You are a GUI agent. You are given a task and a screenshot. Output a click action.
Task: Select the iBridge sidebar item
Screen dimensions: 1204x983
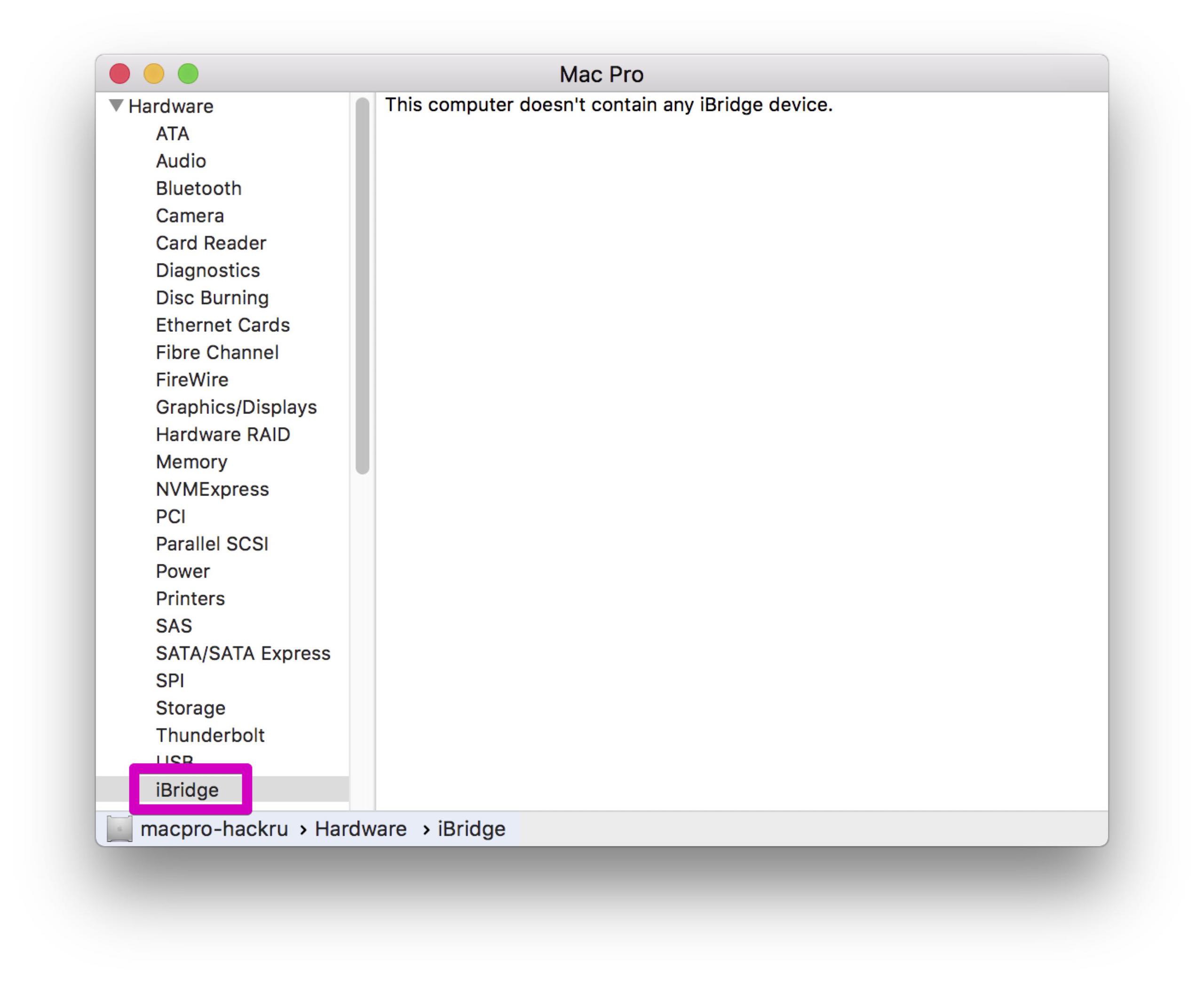click(187, 790)
